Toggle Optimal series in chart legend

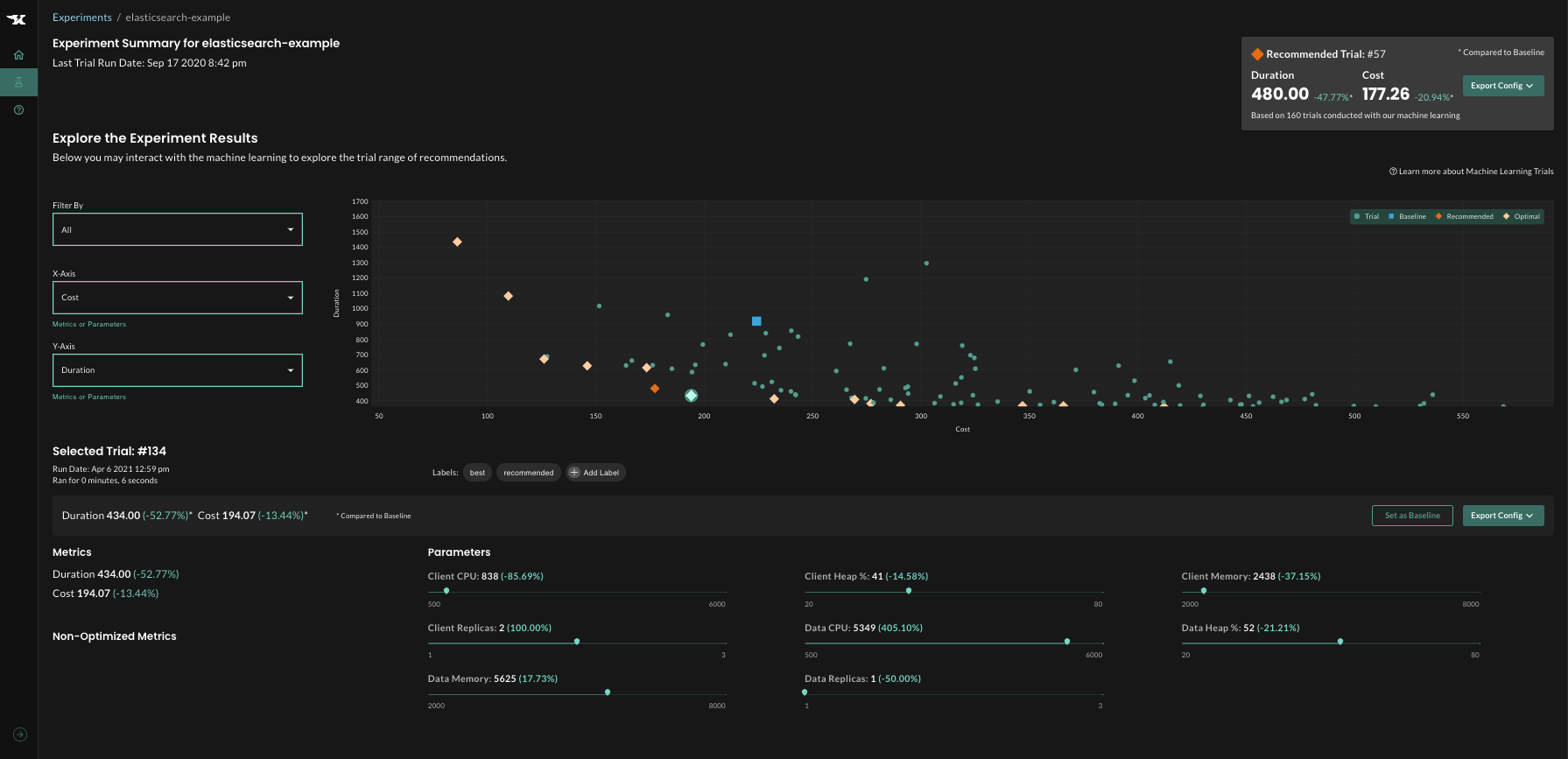[x=1522, y=216]
